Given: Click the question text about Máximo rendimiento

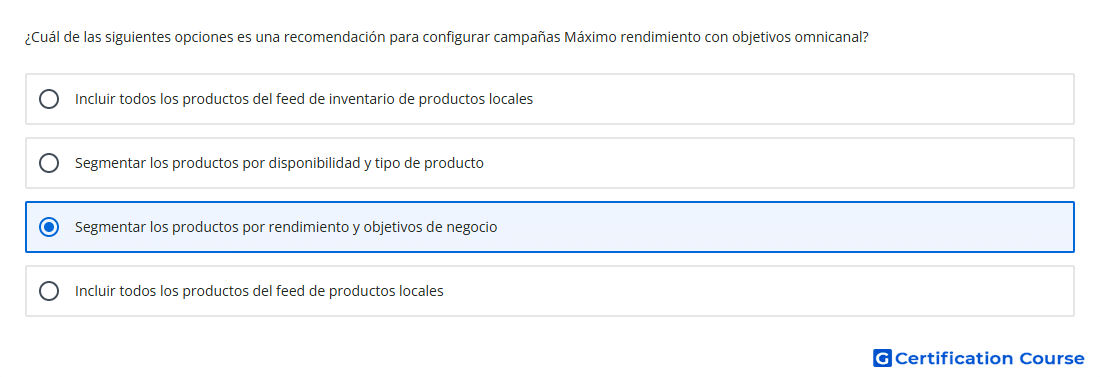Looking at the screenshot, I should (446, 37).
